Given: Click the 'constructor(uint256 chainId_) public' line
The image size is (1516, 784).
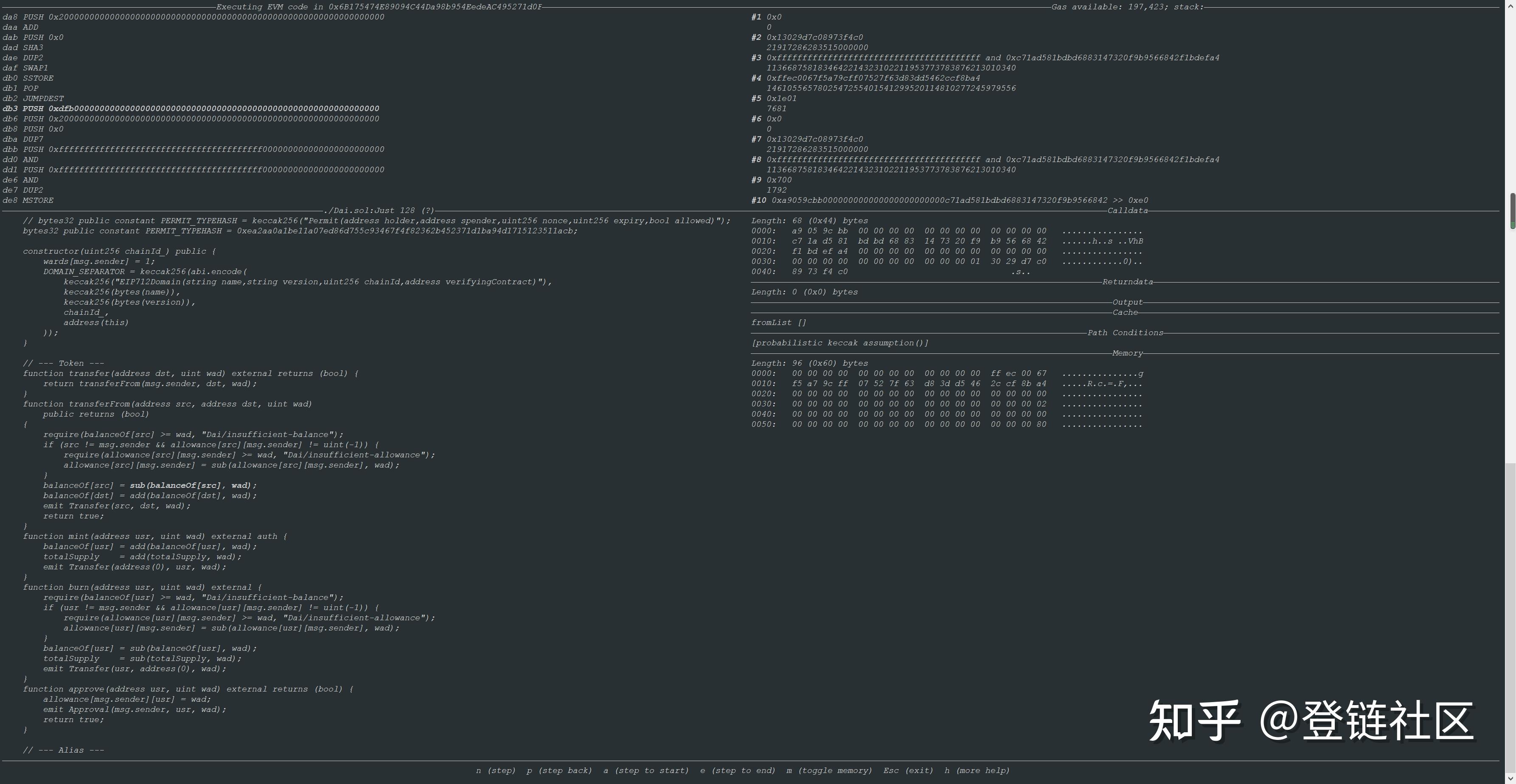Looking at the screenshot, I should pyautogui.click(x=119, y=252).
